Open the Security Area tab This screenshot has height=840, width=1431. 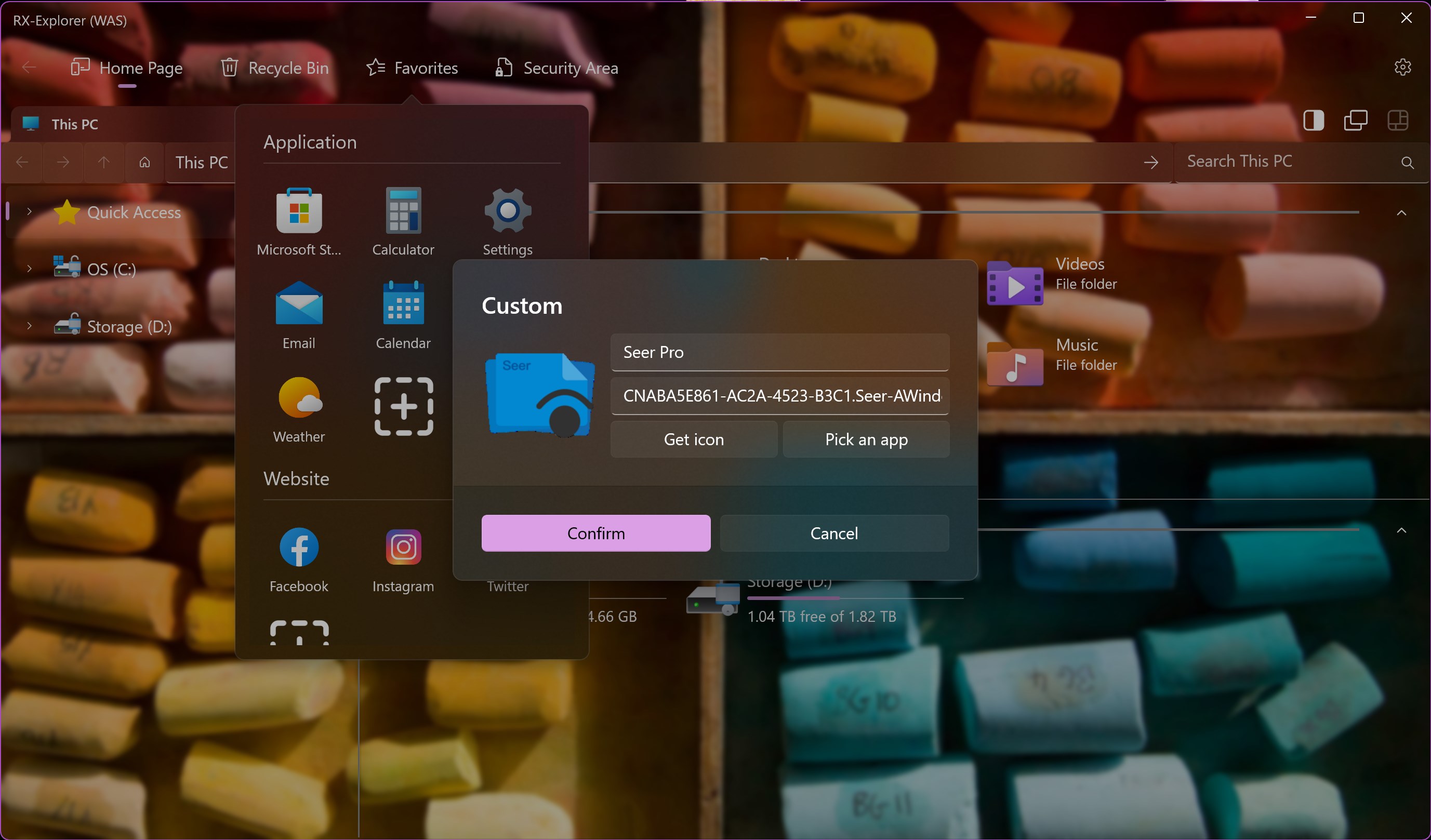click(x=556, y=68)
